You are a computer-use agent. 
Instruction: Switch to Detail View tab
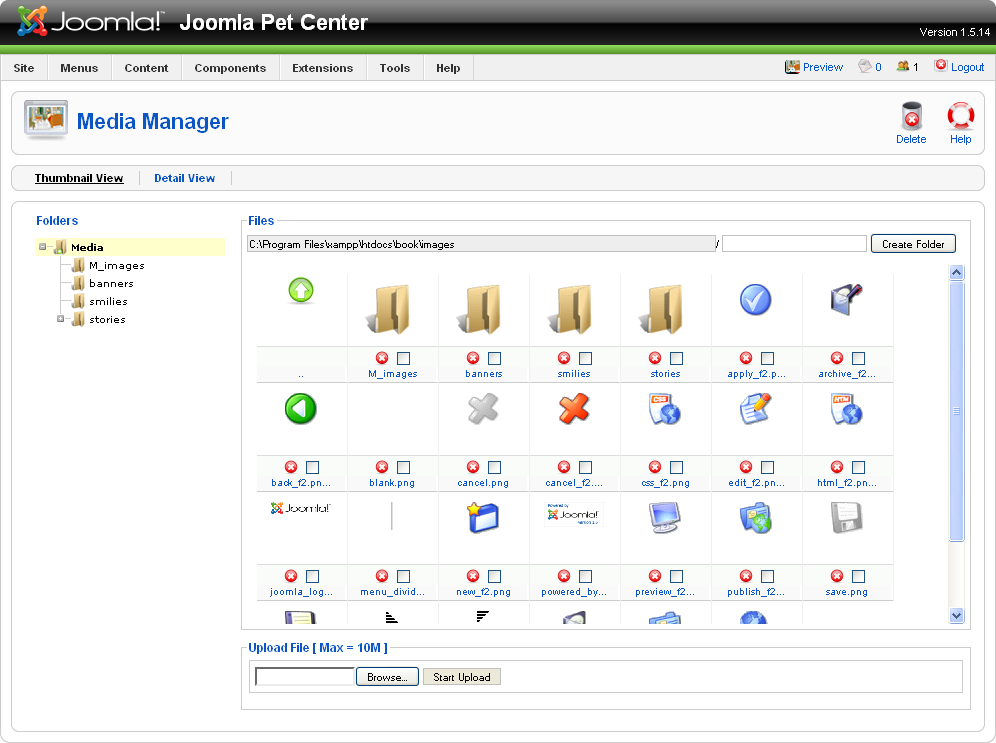tap(184, 178)
